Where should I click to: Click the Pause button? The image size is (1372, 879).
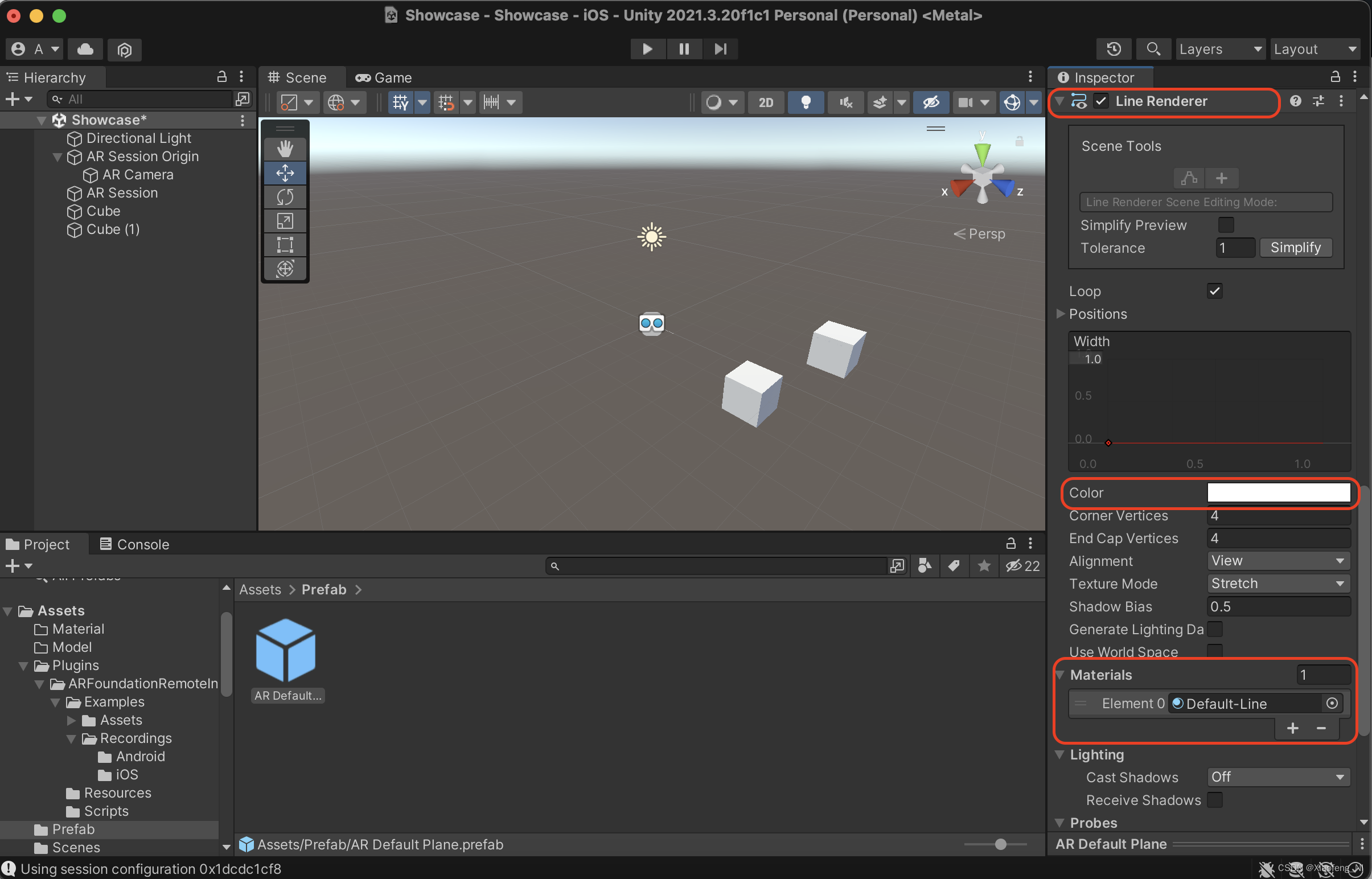point(684,48)
